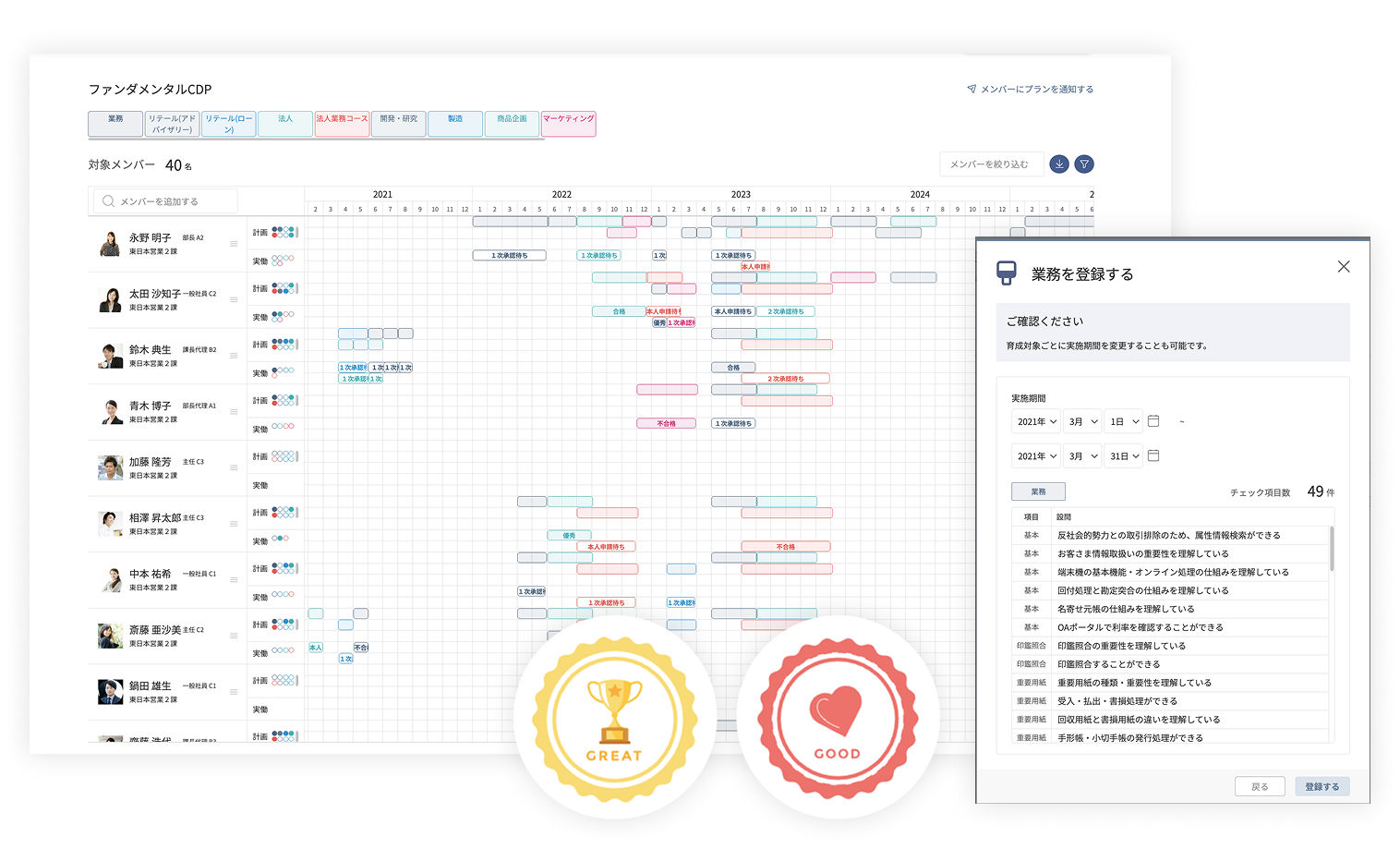Screen dimensions: 1400x849
Task: Click the 登録する button
Action: 1322,786
